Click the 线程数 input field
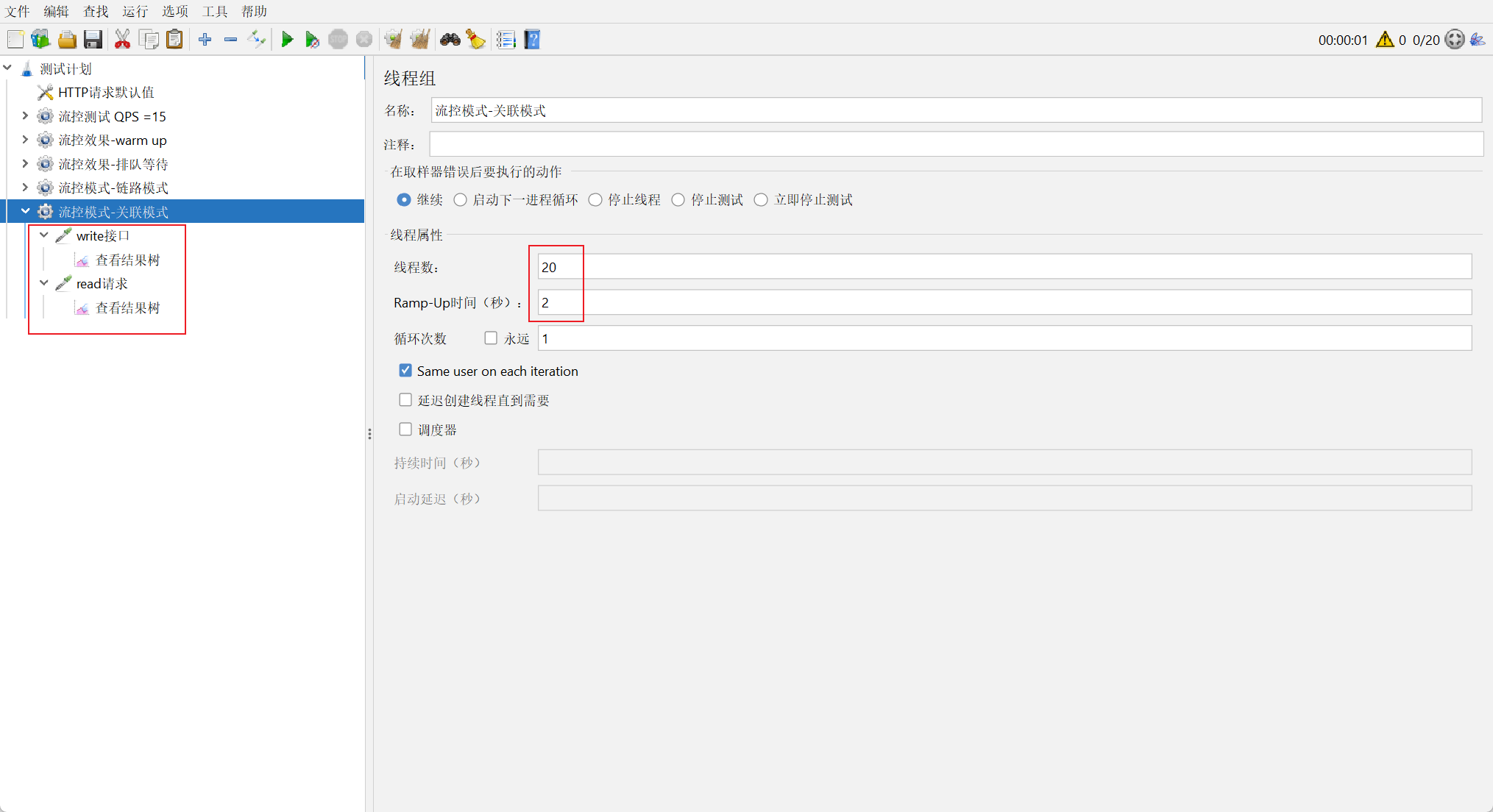 (x=1004, y=267)
